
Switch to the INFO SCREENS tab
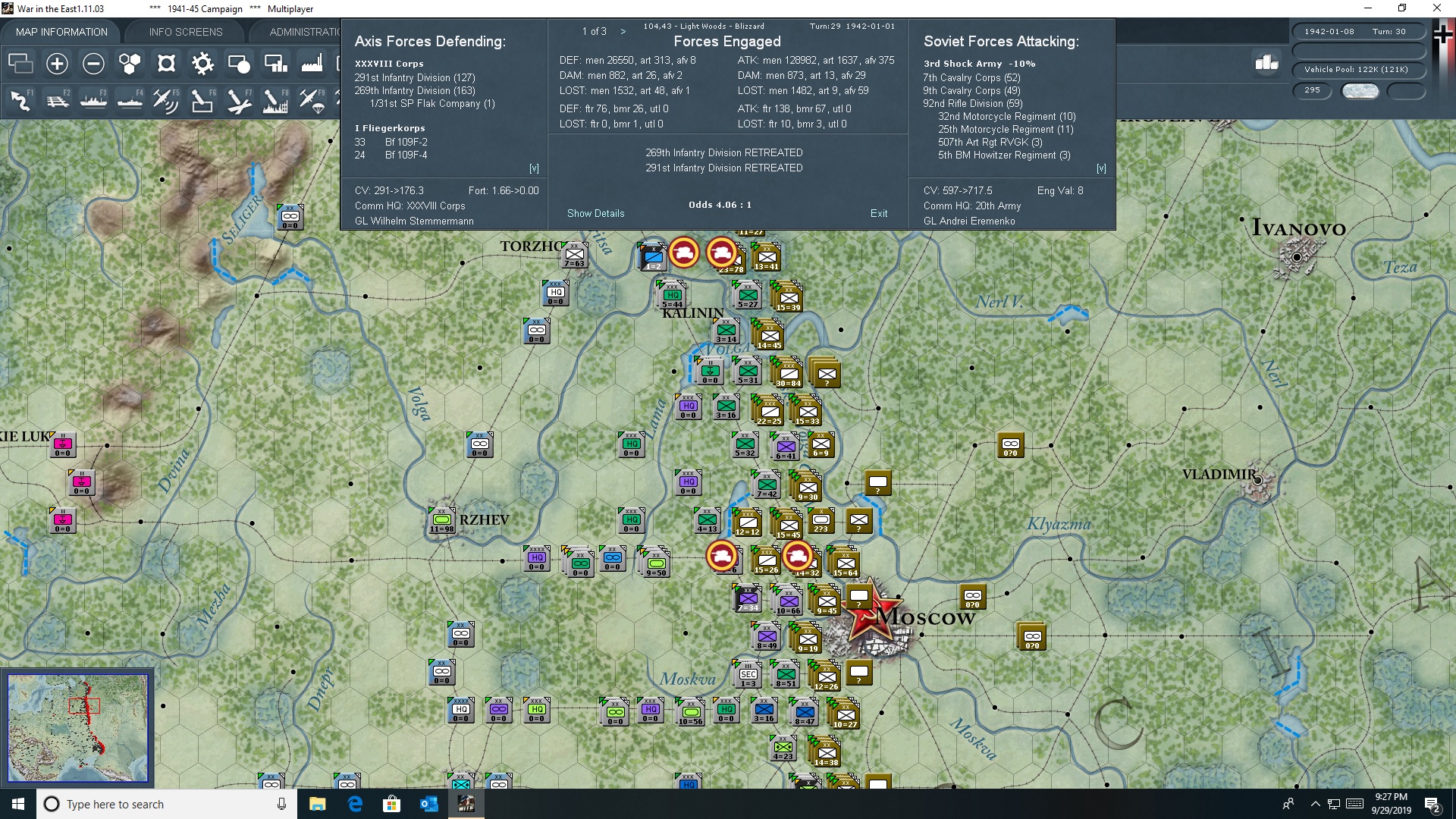[184, 31]
